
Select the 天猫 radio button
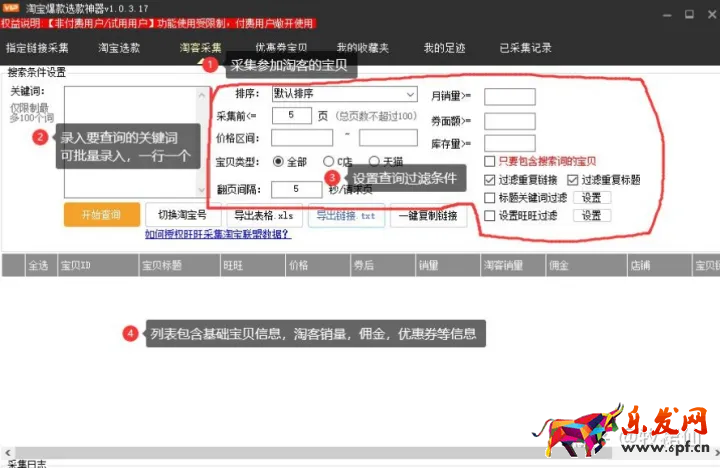click(x=374, y=161)
